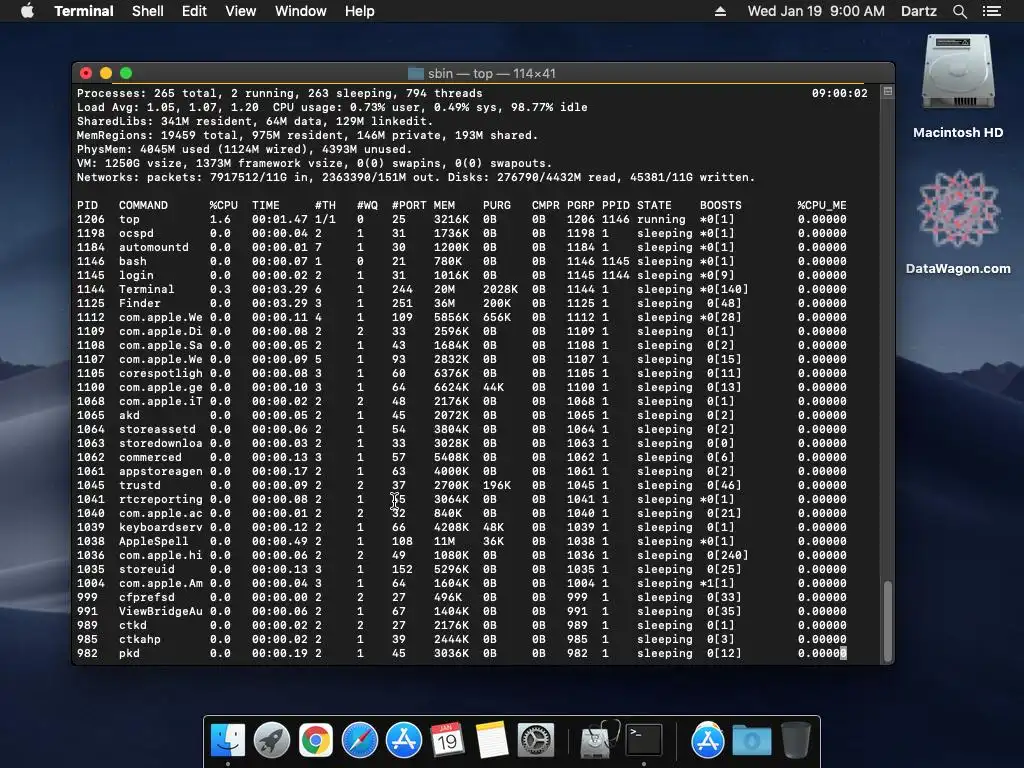Click the Terminal window scrollbar thumb
The height and width of the screenshot is (768, 1024).
tap(888, 620)
